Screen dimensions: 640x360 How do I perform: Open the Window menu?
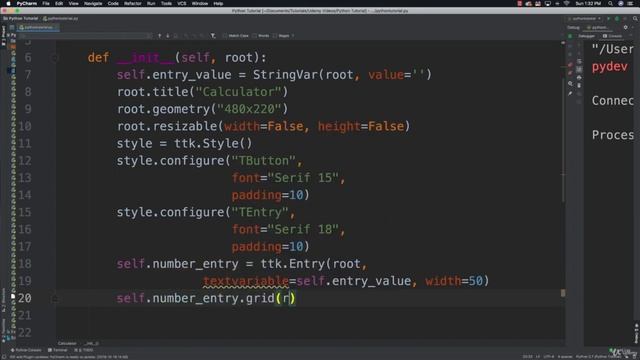tap(200, 3)
